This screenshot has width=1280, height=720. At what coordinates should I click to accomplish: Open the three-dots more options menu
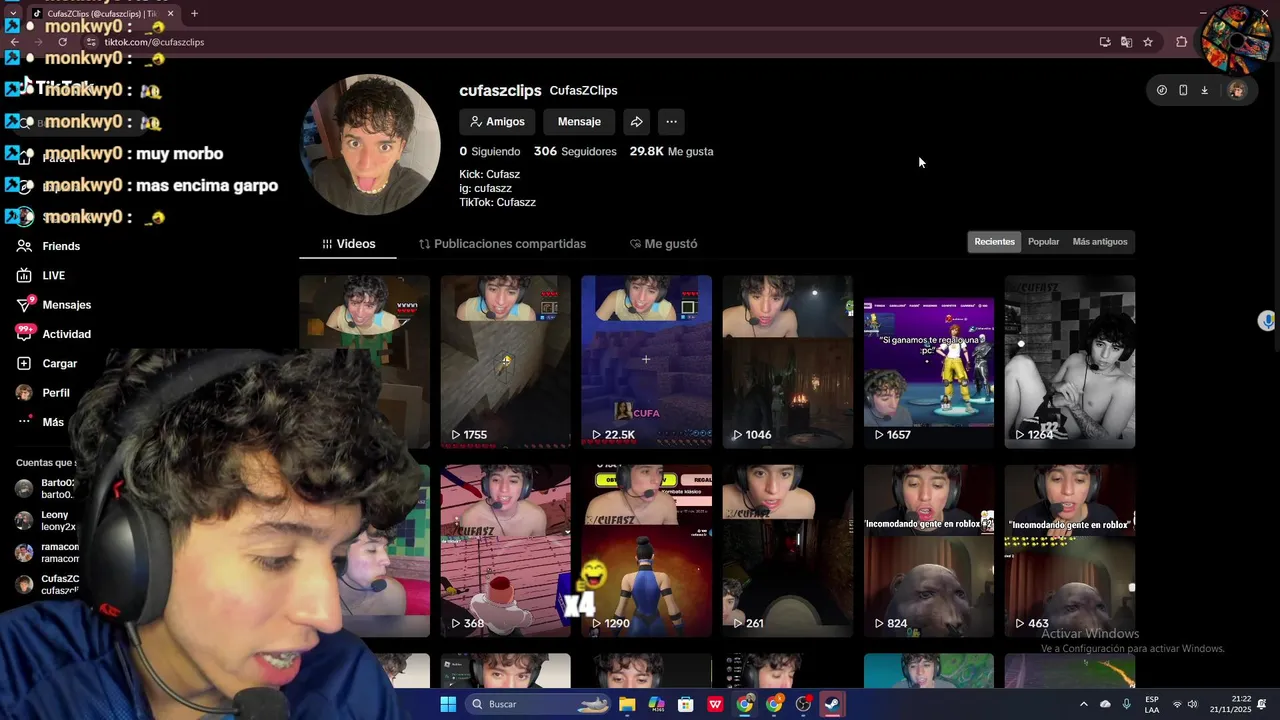click(x=671, y=122)
